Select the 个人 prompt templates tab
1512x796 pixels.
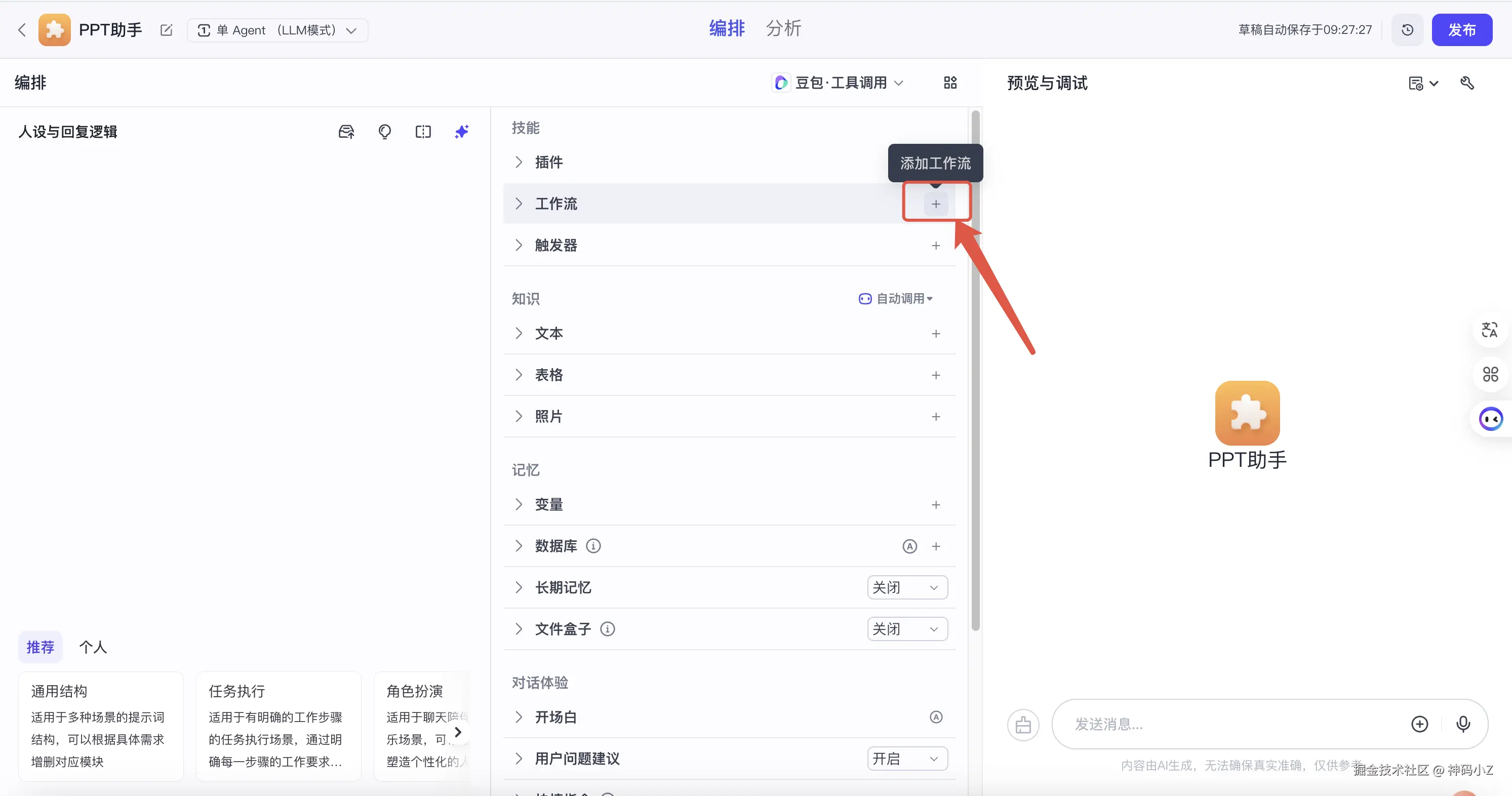[x=93, y=647]
